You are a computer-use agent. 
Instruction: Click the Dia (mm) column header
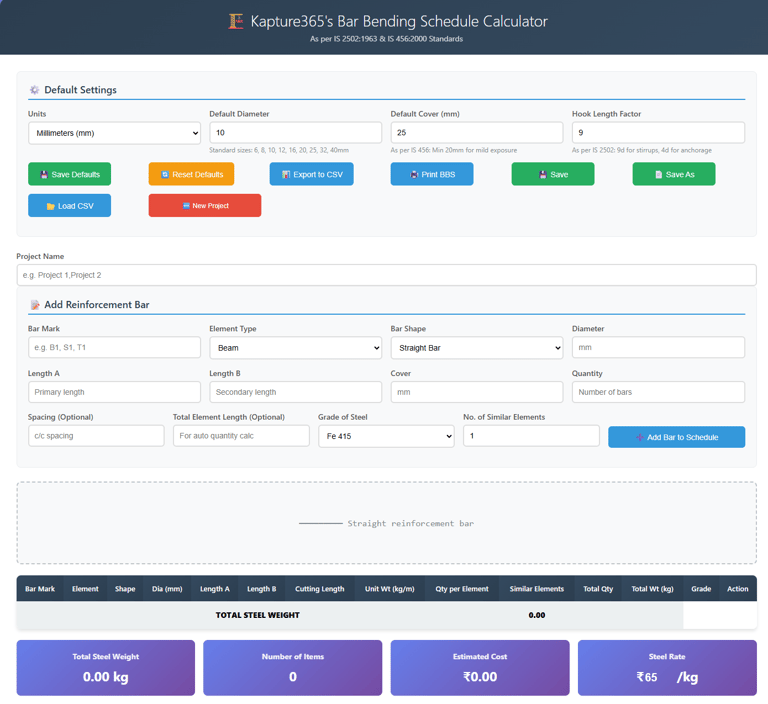point(167,589)
